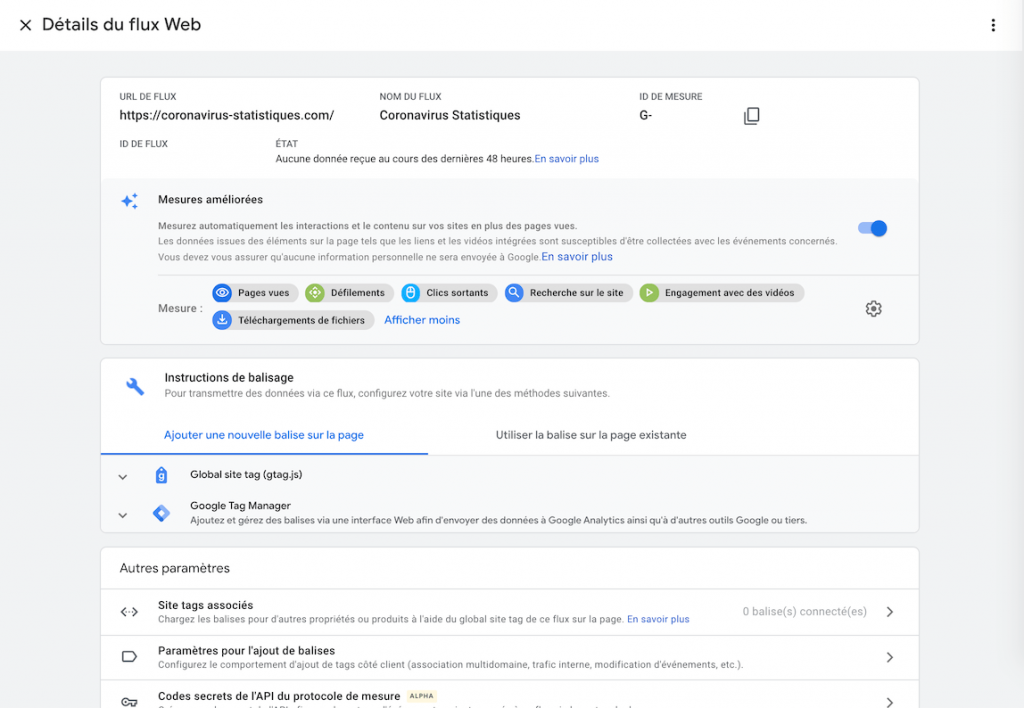Screen dimensions: 1024x708
Task: Open Codes secrets de l'API chevron
Action: (889, 701)
